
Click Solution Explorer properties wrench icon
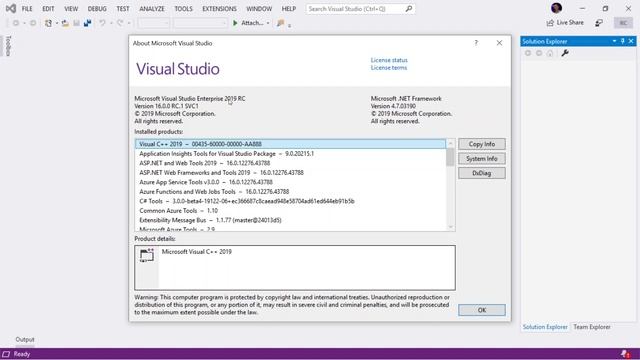[565, 53]
